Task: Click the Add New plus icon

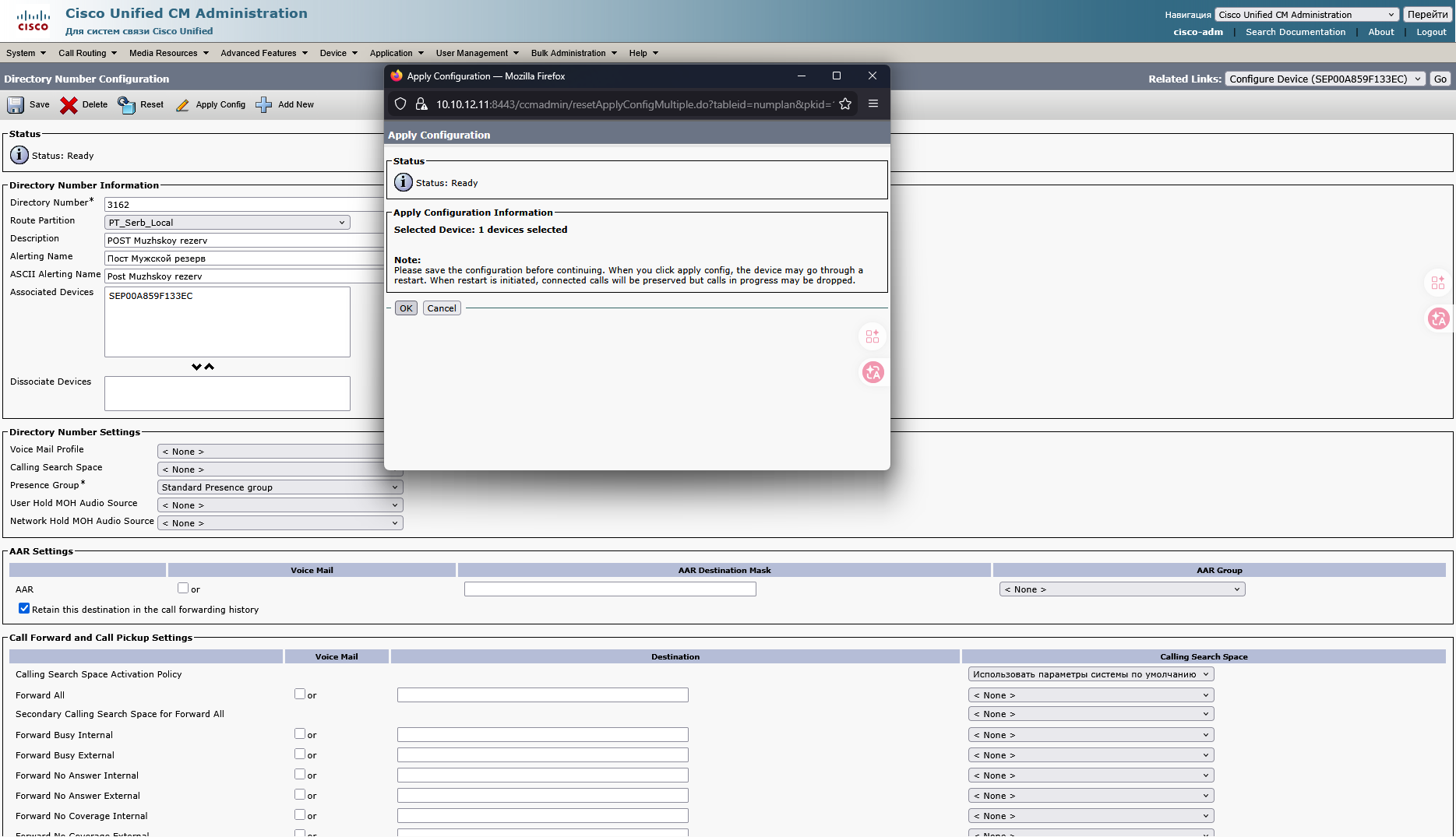Action: (x=264, y=105)
